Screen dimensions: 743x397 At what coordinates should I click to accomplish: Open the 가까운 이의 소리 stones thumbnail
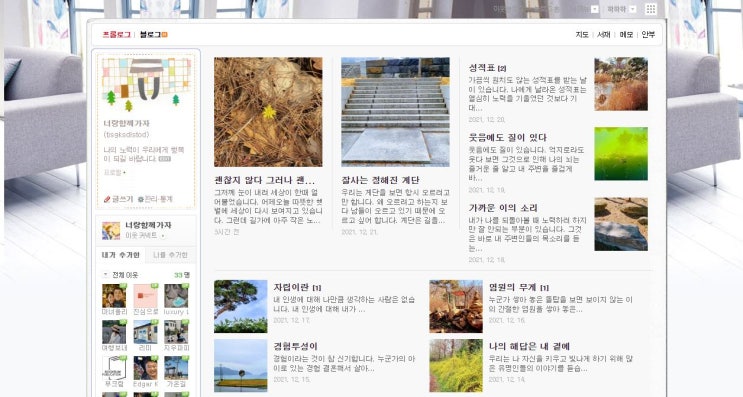[x=621, y=224]
